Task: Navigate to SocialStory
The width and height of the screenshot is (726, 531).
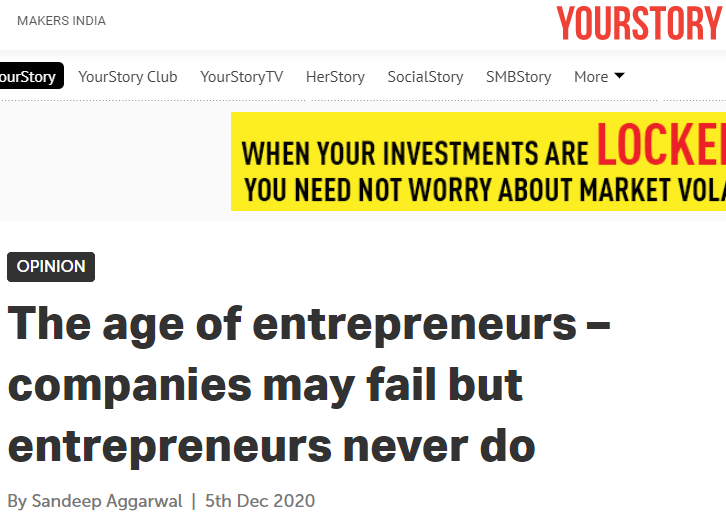Action: (425, 77)
